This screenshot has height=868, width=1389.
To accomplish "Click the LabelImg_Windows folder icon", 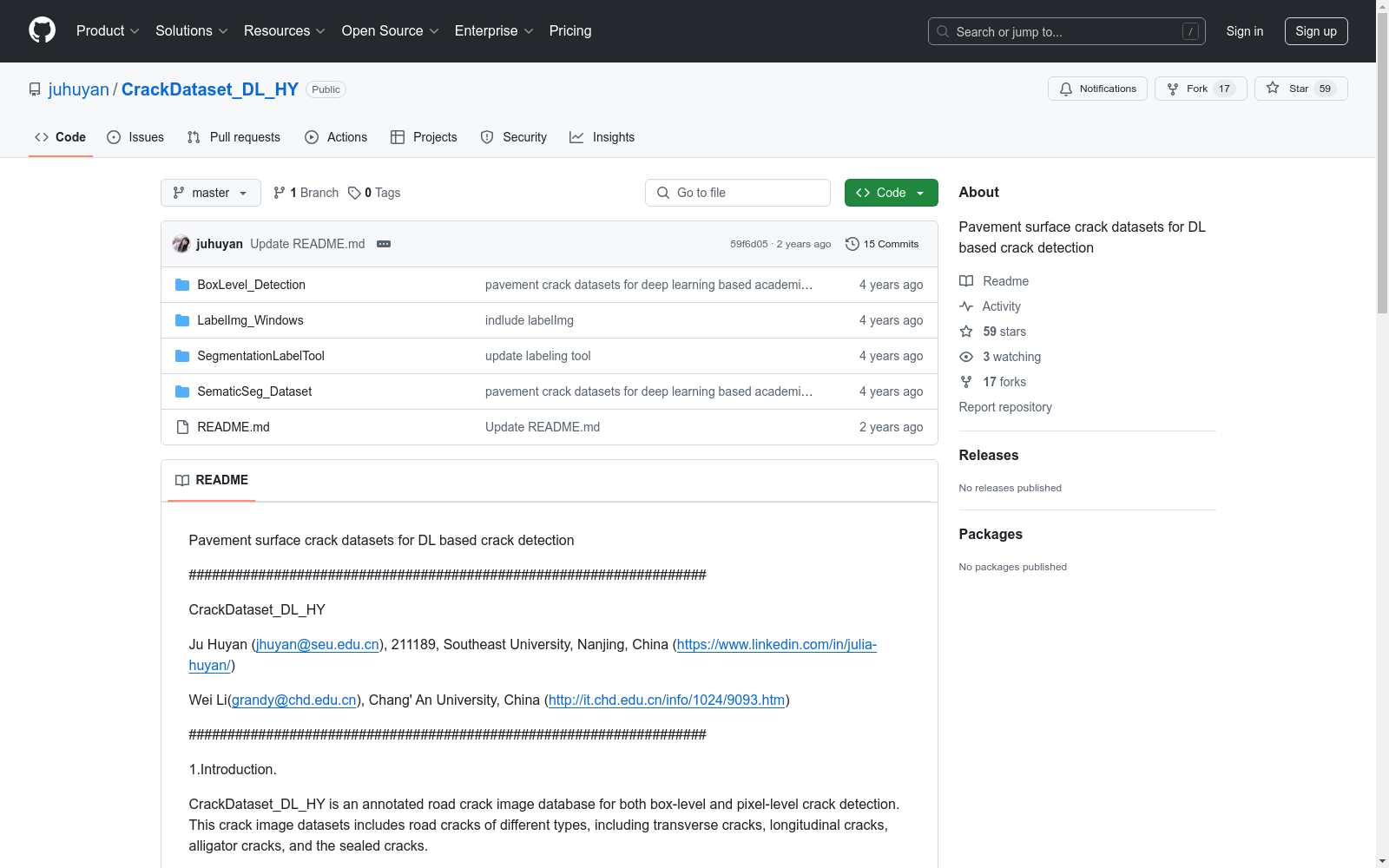I will 182,320.
